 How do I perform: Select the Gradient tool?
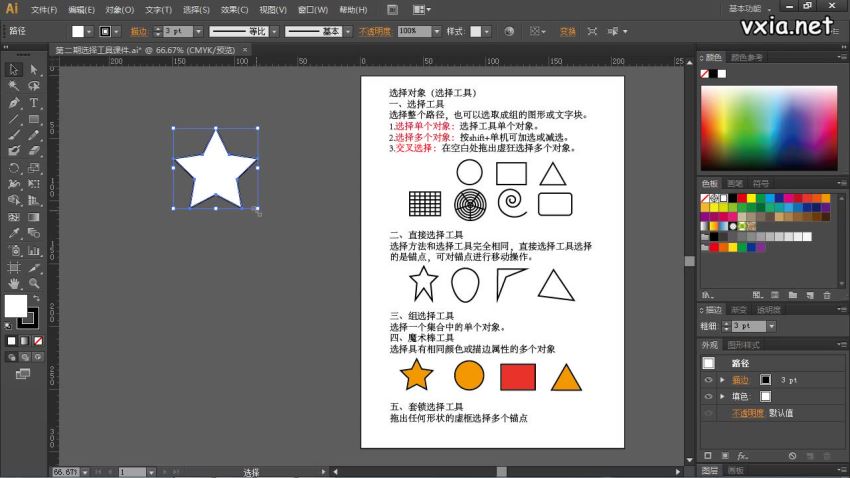(34, 217)
